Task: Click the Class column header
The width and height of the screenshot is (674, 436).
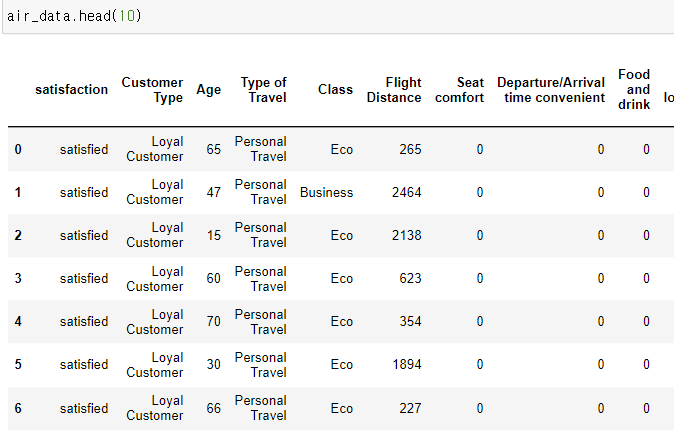Action: pyautogui.click(x=335, y=89)
